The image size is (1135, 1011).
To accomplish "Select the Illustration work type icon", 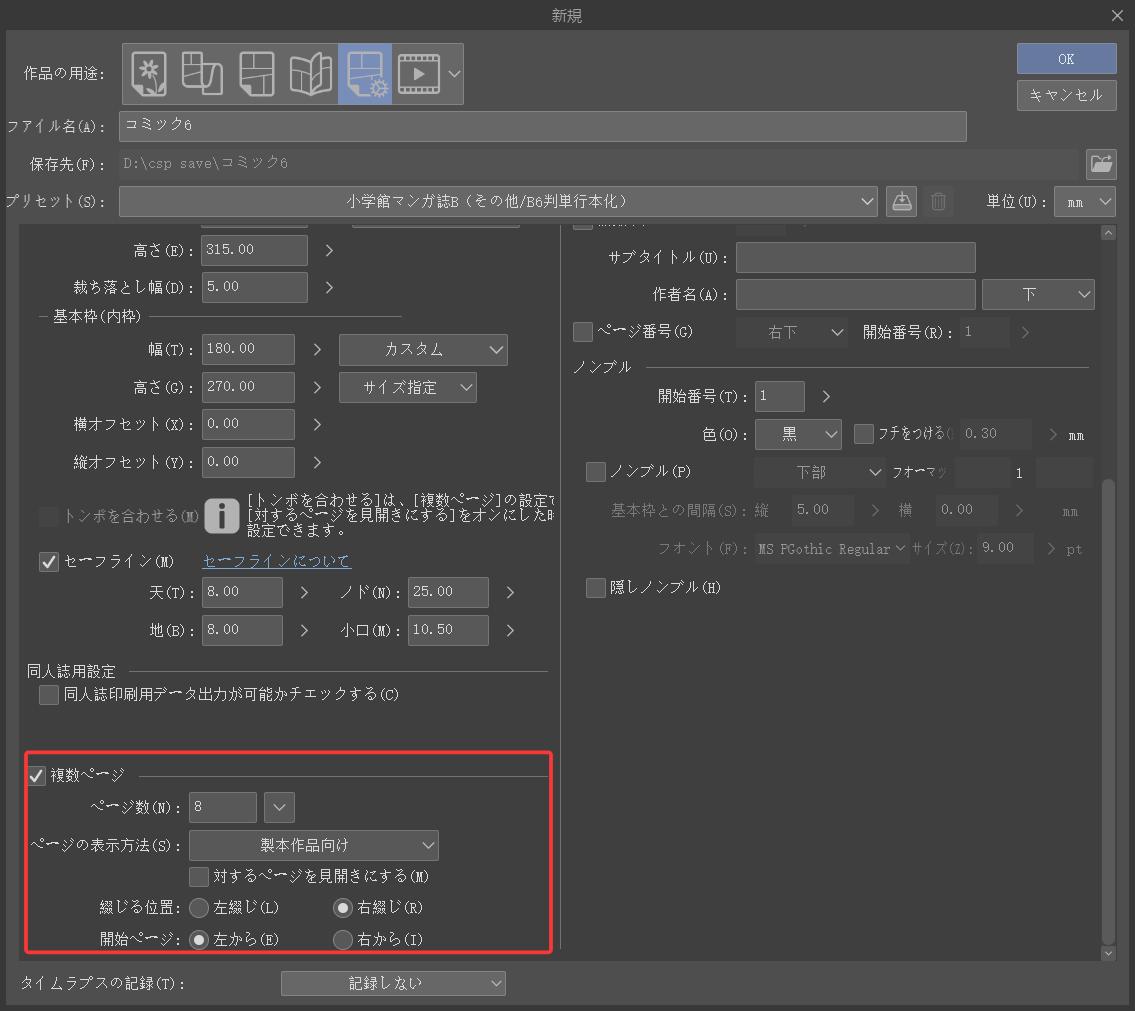I will (149, 74).
